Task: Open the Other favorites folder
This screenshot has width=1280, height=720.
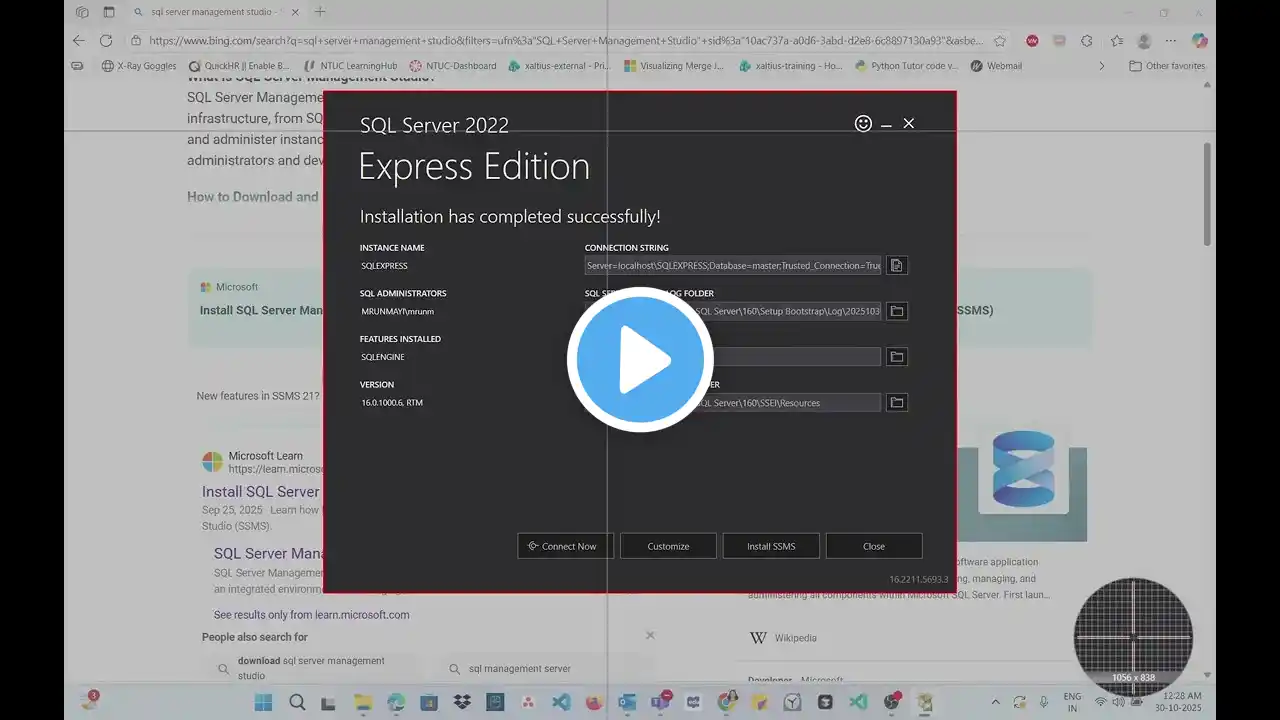Action: pyautogui.click(x=1167, y=66)
